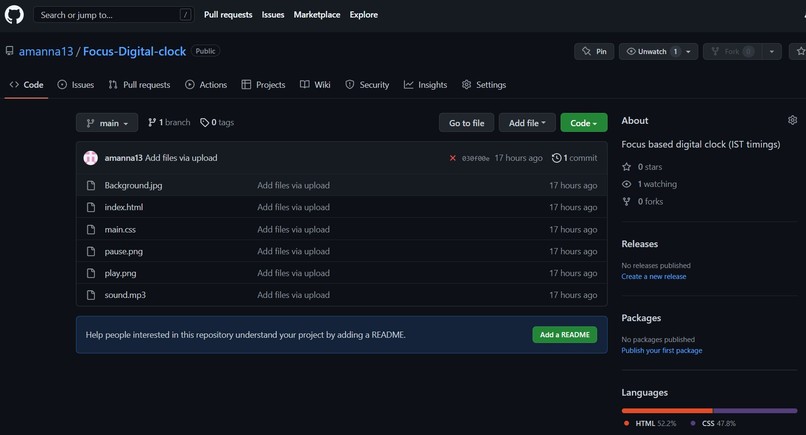Open the repository Pull requests tab
This screenshot has width=806, height=435.
coord(139,85)
